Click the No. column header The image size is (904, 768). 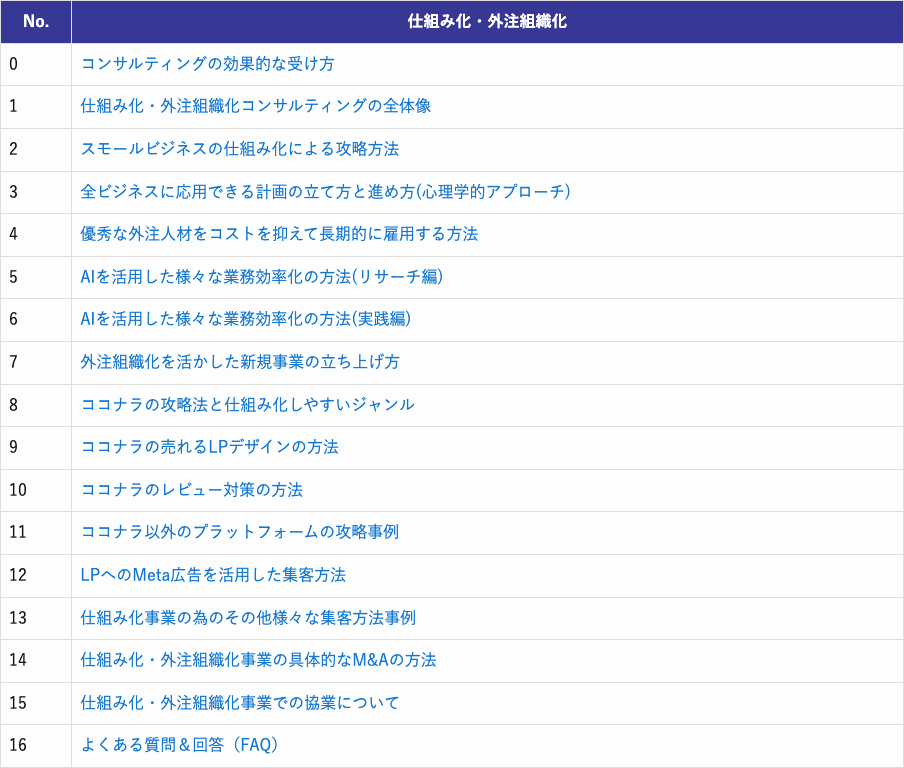[x=36, y=21]
